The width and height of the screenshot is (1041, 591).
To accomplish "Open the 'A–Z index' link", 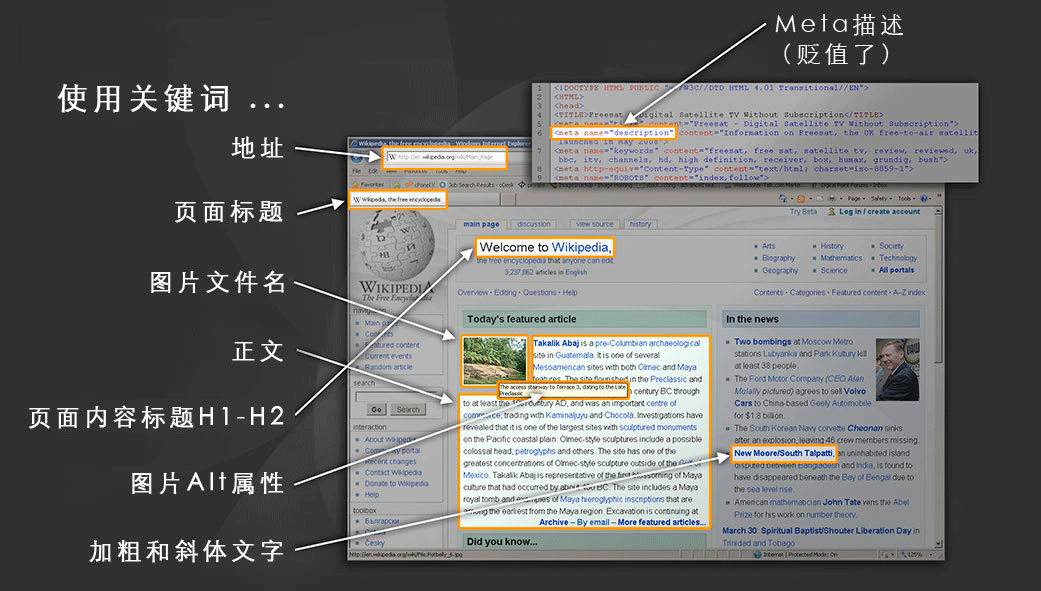I will click(x=909, y=292).
